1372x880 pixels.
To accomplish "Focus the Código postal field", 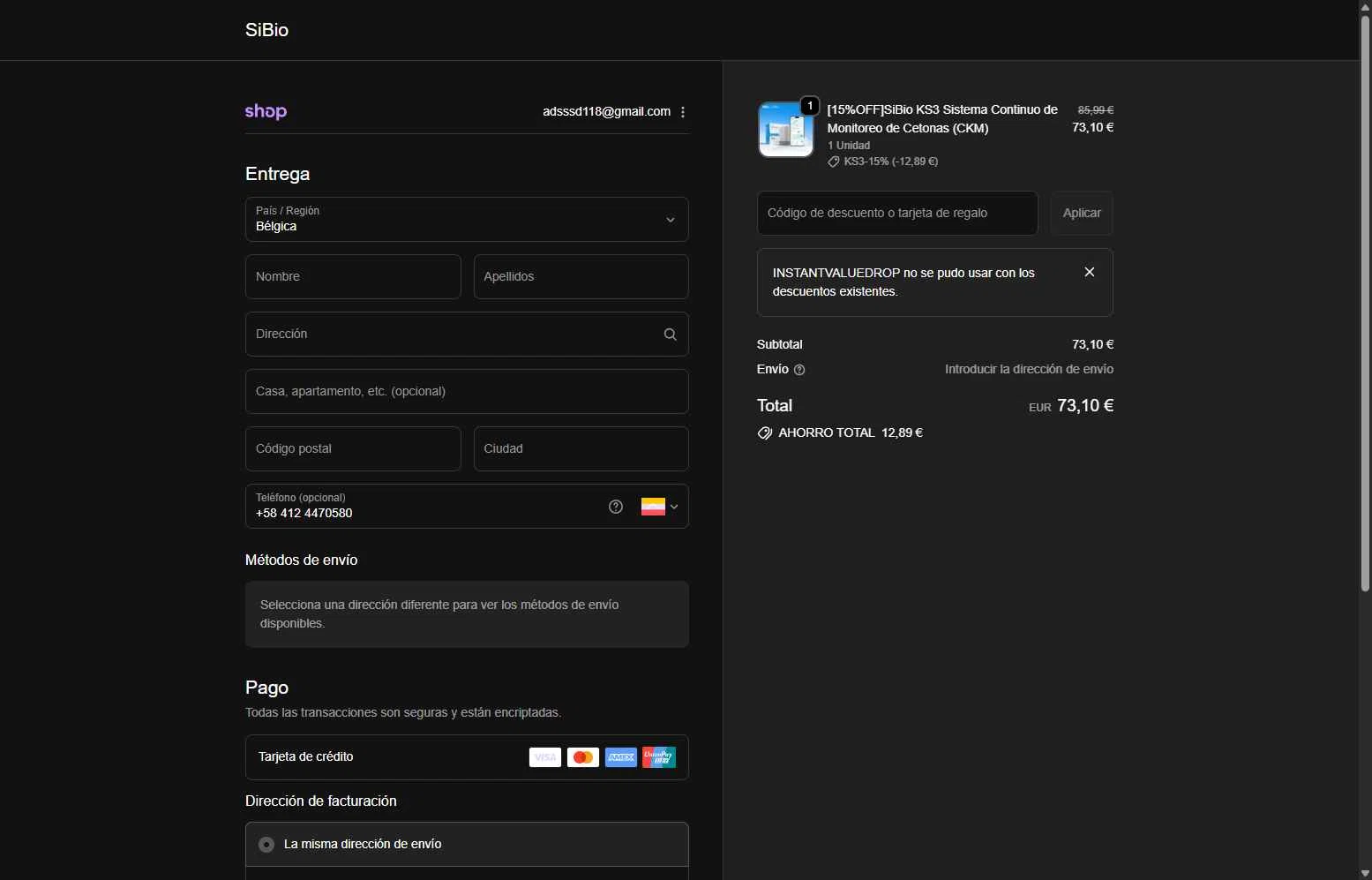I will pyautogui.click(x=353, y=448).
